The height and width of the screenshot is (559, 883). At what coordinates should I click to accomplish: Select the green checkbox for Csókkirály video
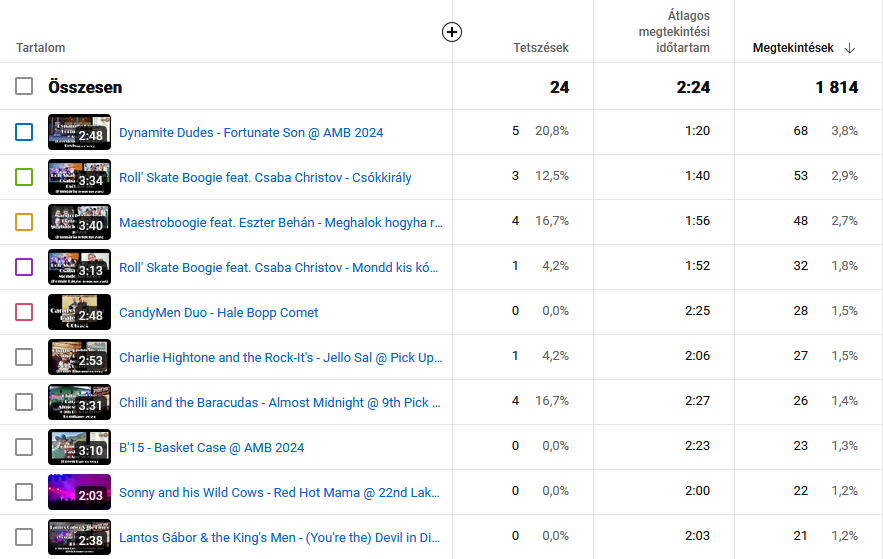(24, 177)
